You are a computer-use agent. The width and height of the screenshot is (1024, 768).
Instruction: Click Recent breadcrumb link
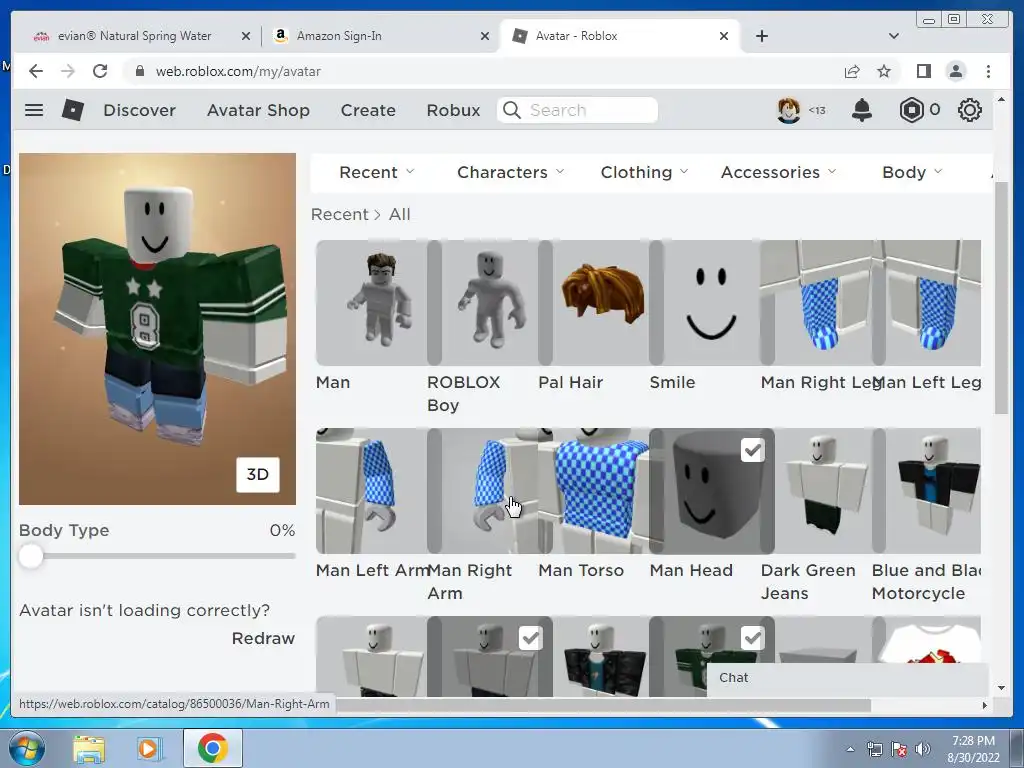pos(340,214)
